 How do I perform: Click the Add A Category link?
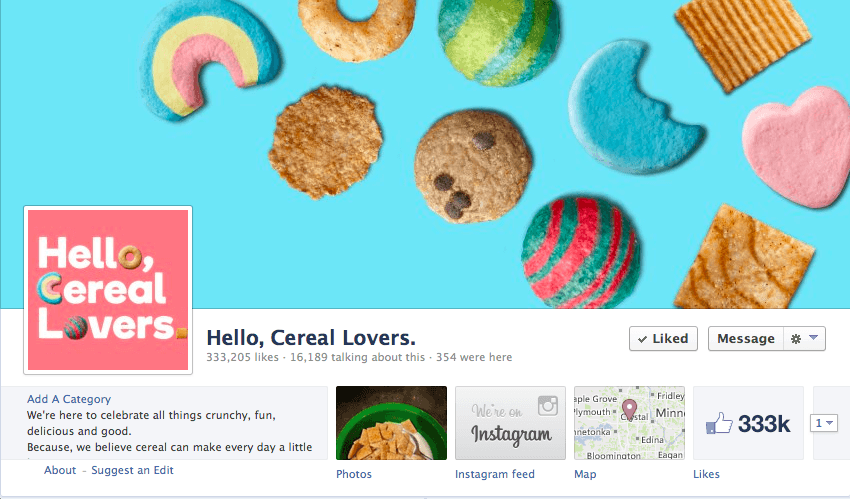[69, 399]
